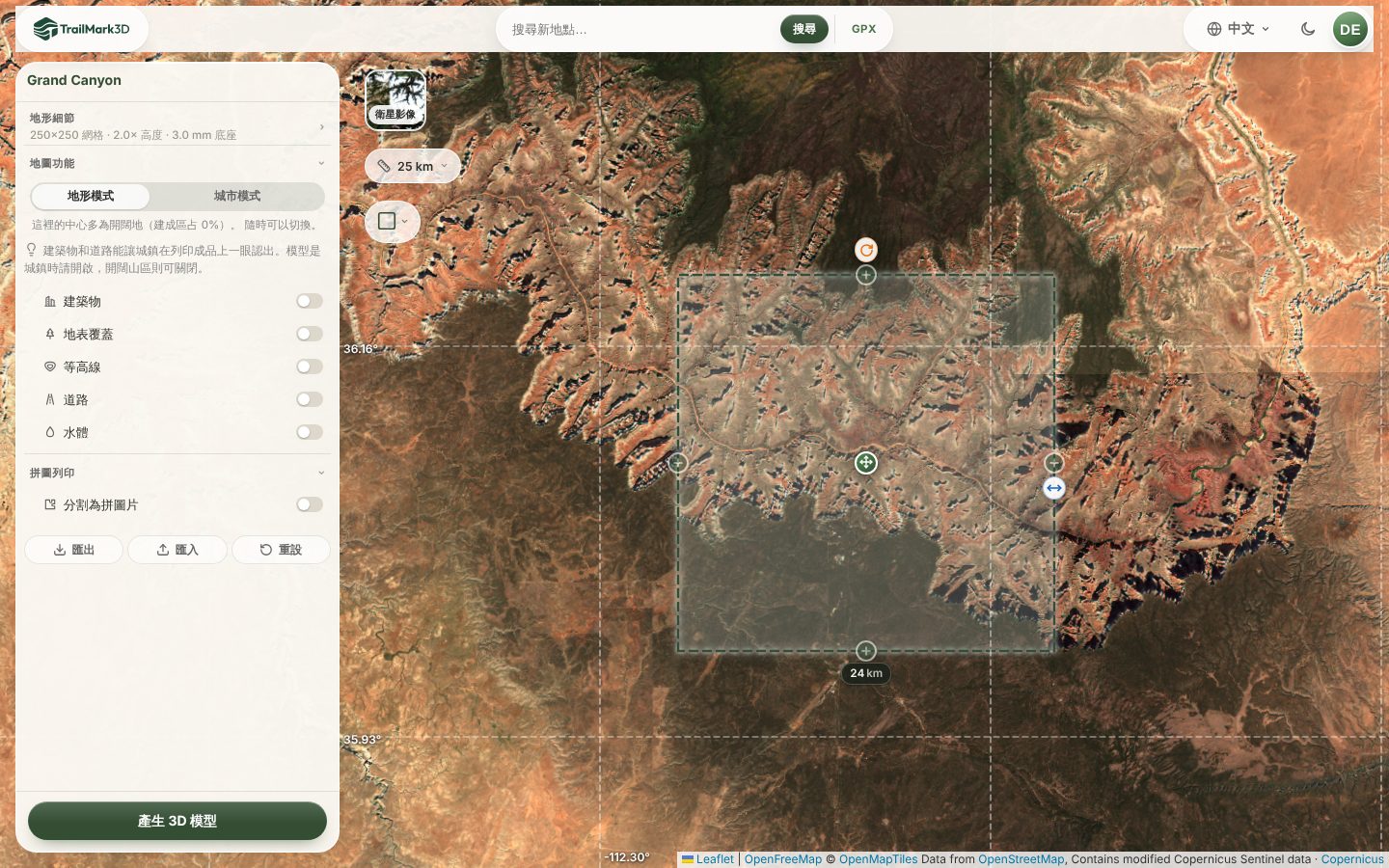Open the 25 km size dropdown
1389x868 pixels.
click(x=413, y=166)
